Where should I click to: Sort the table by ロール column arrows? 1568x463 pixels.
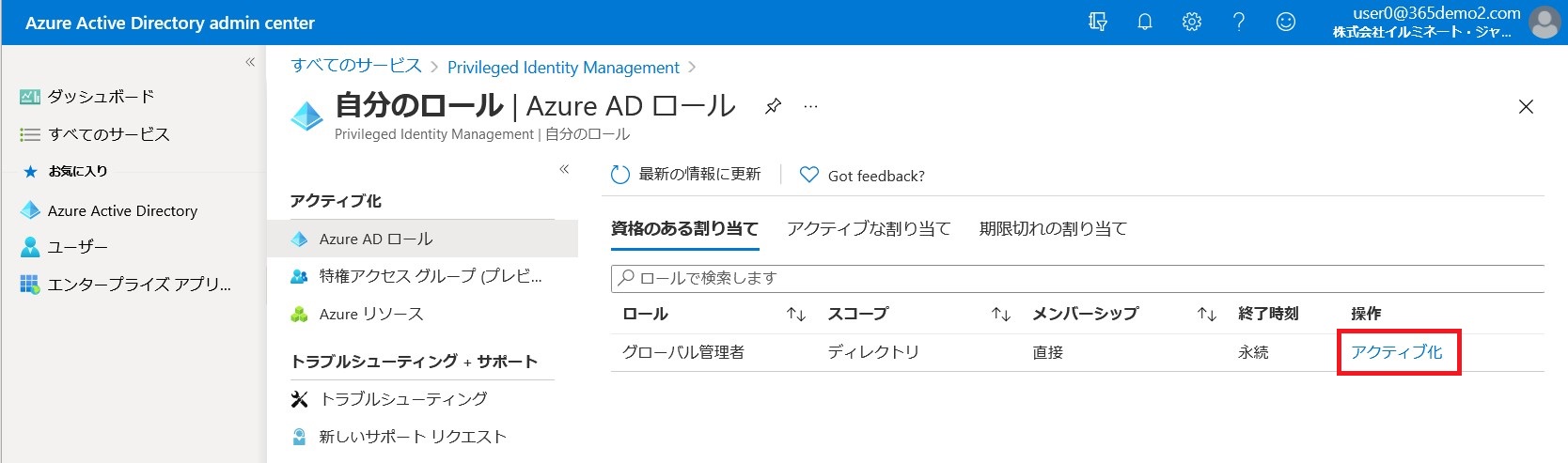tap(796, 315)
